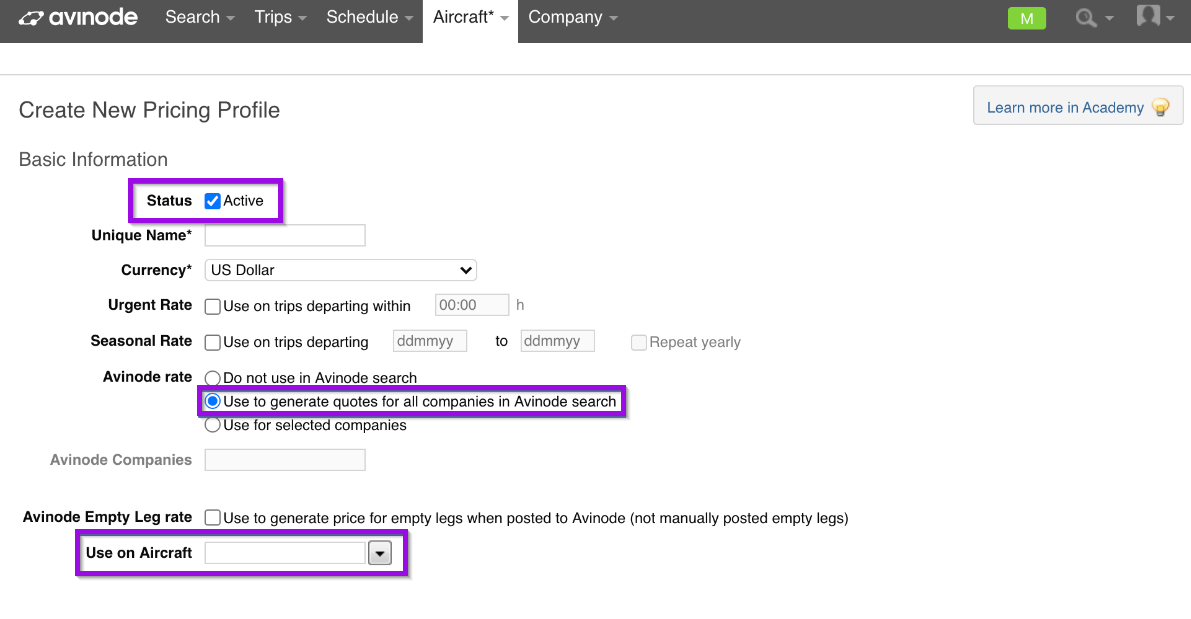This screenshot has width=1191, height=619.
Task: Click the lightbulb icon on the Academy button
Action: point(1160,106)
